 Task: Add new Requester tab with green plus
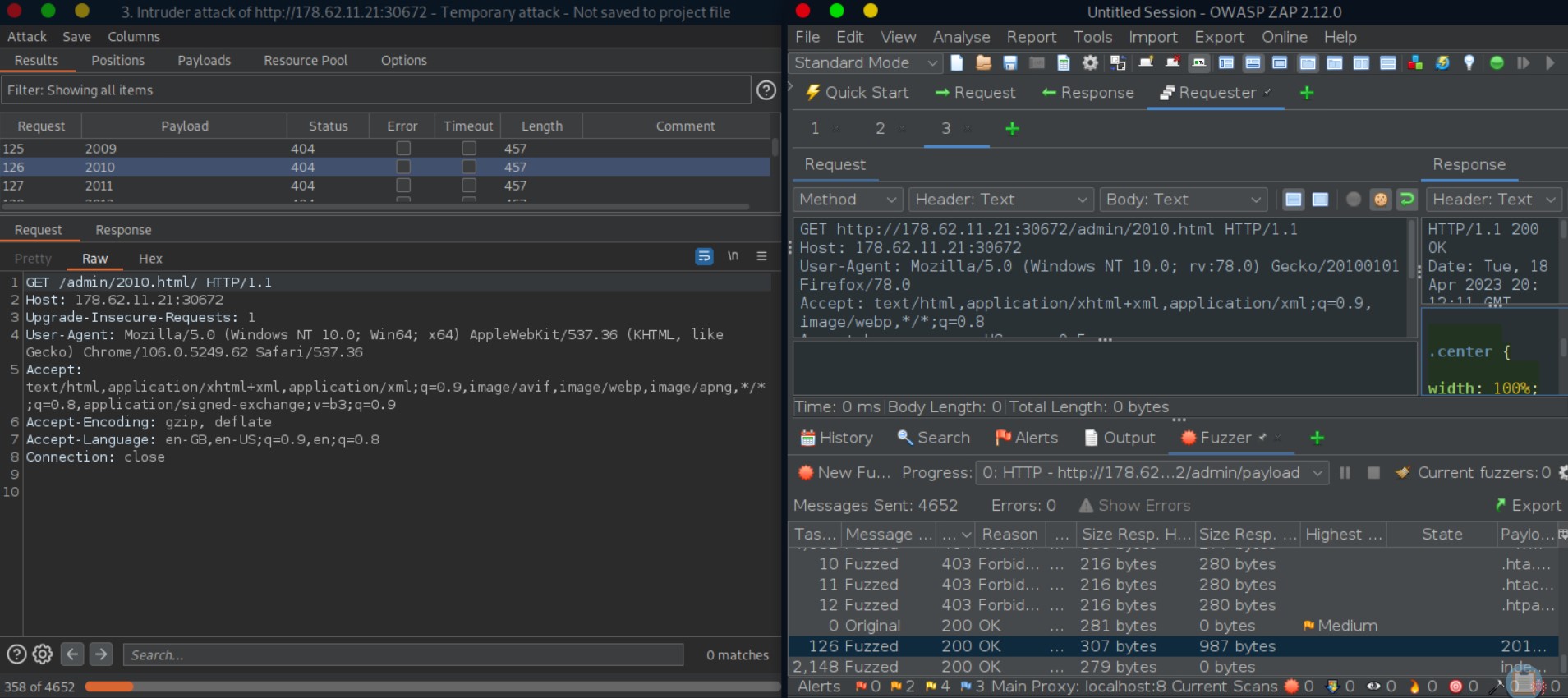click(x=1012, y=129)
